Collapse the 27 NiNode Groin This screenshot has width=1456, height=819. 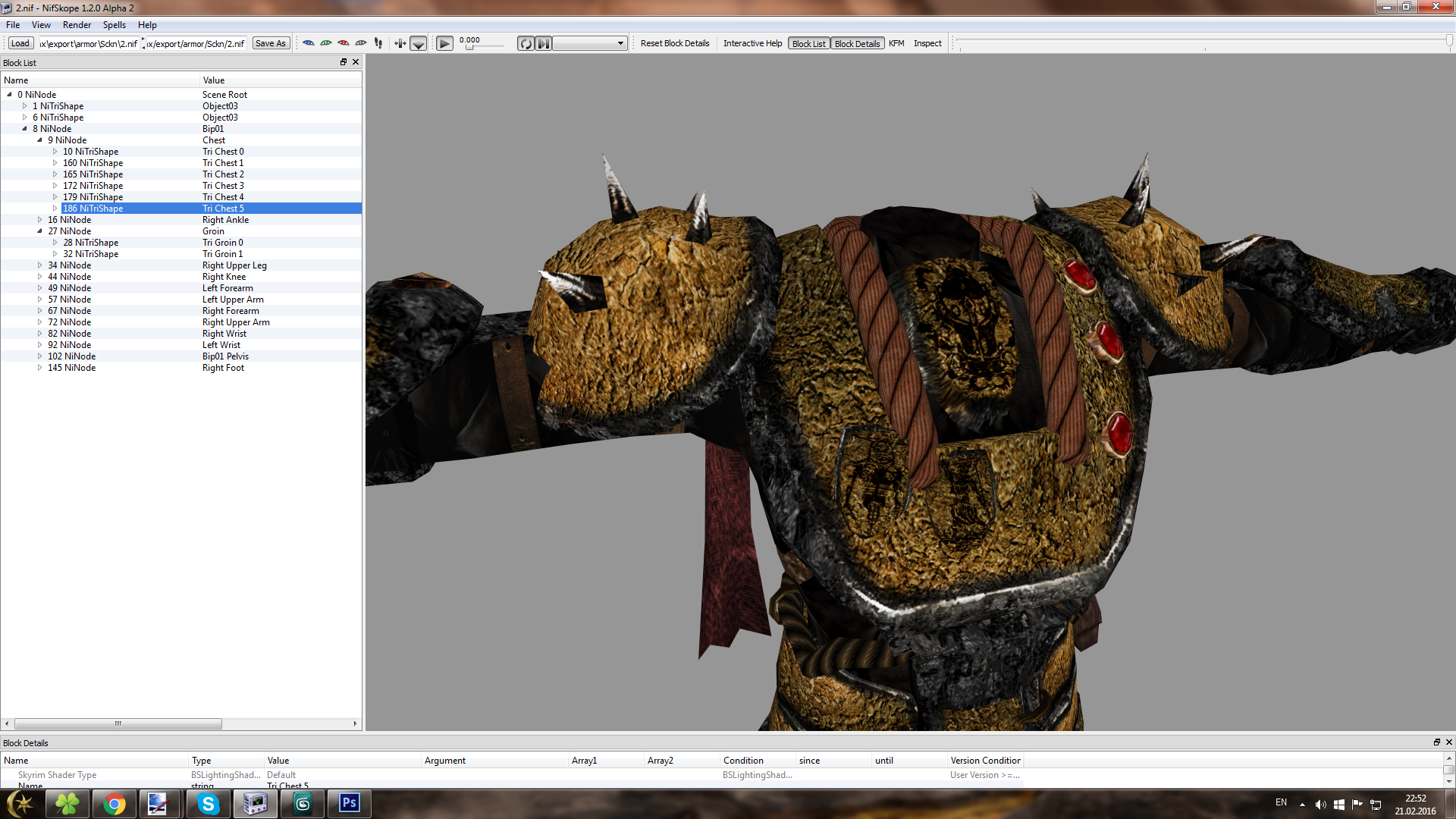[x=39, y=231]
